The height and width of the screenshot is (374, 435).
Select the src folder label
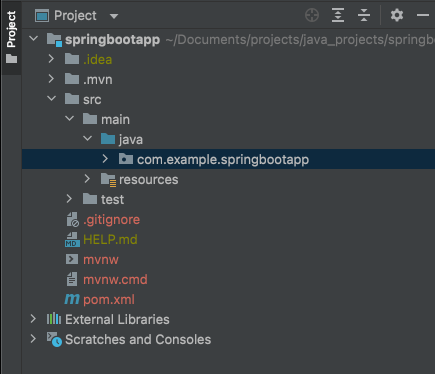pos(92,100)
